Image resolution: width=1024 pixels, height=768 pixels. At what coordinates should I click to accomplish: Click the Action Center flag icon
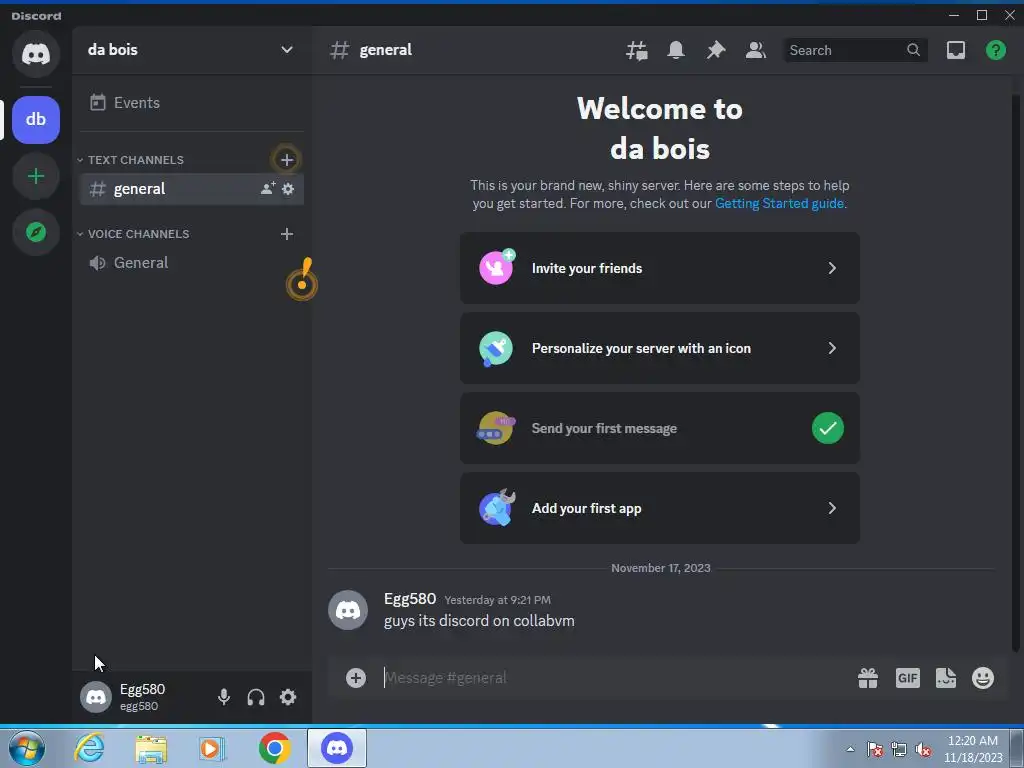click(874, 749)
